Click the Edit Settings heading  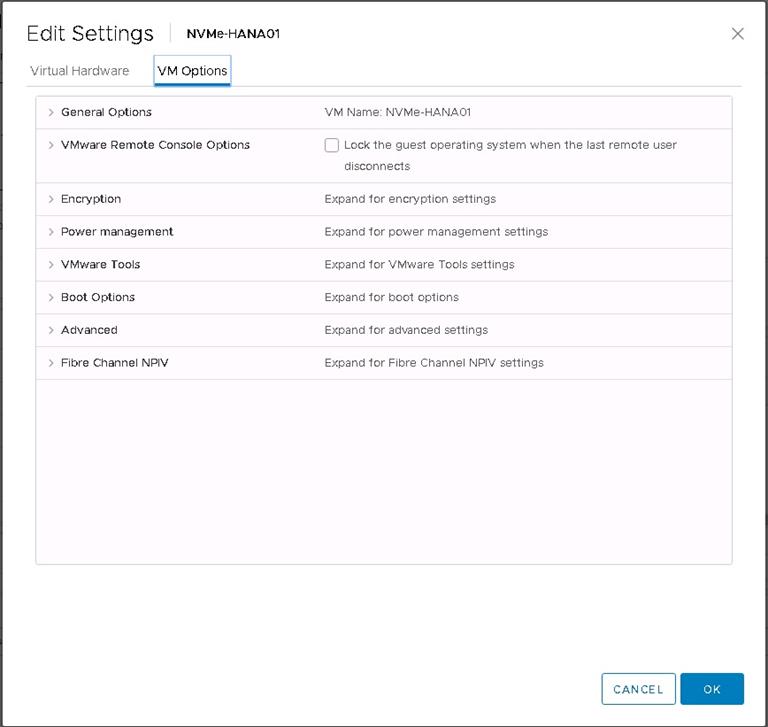90,34
